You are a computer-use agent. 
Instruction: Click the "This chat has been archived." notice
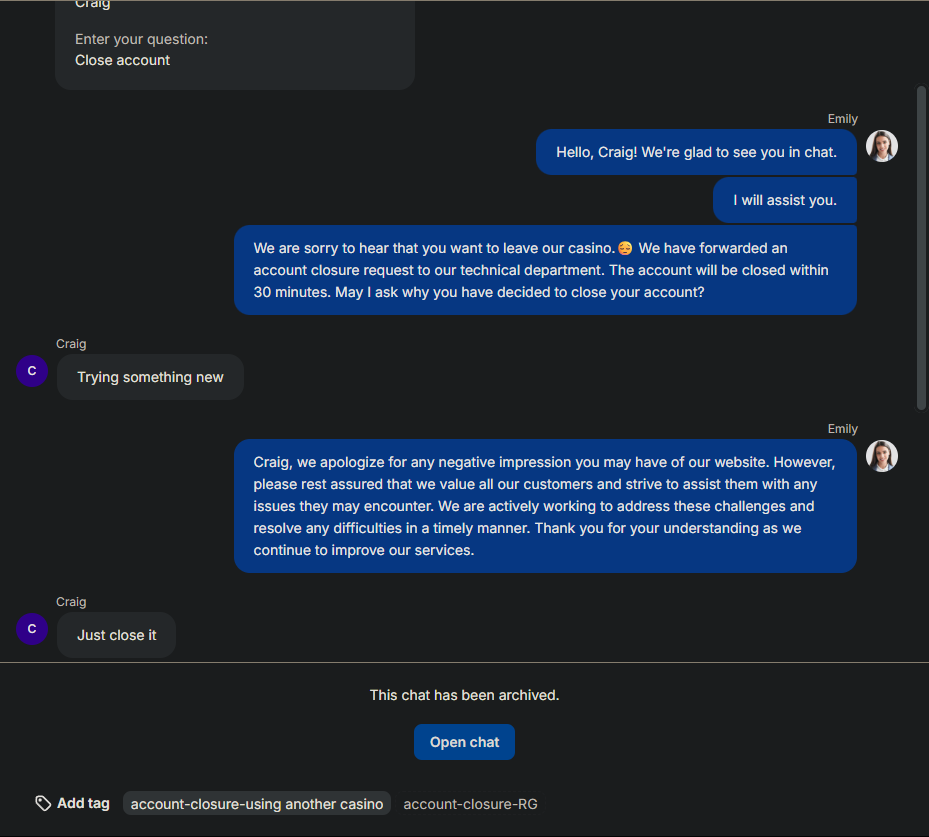coord(464,695)
